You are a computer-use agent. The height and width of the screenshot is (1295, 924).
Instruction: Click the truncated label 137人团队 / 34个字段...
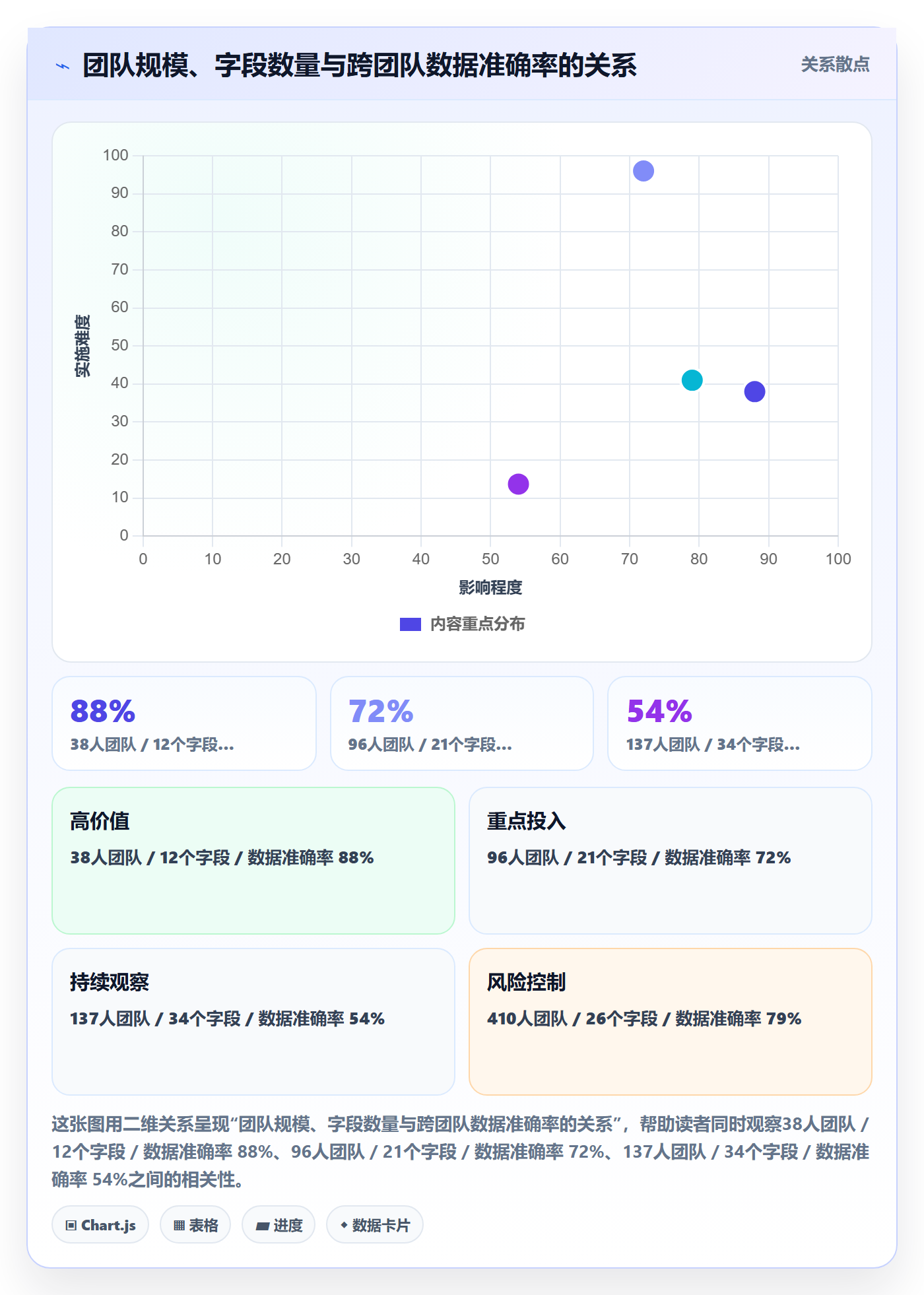713,745
